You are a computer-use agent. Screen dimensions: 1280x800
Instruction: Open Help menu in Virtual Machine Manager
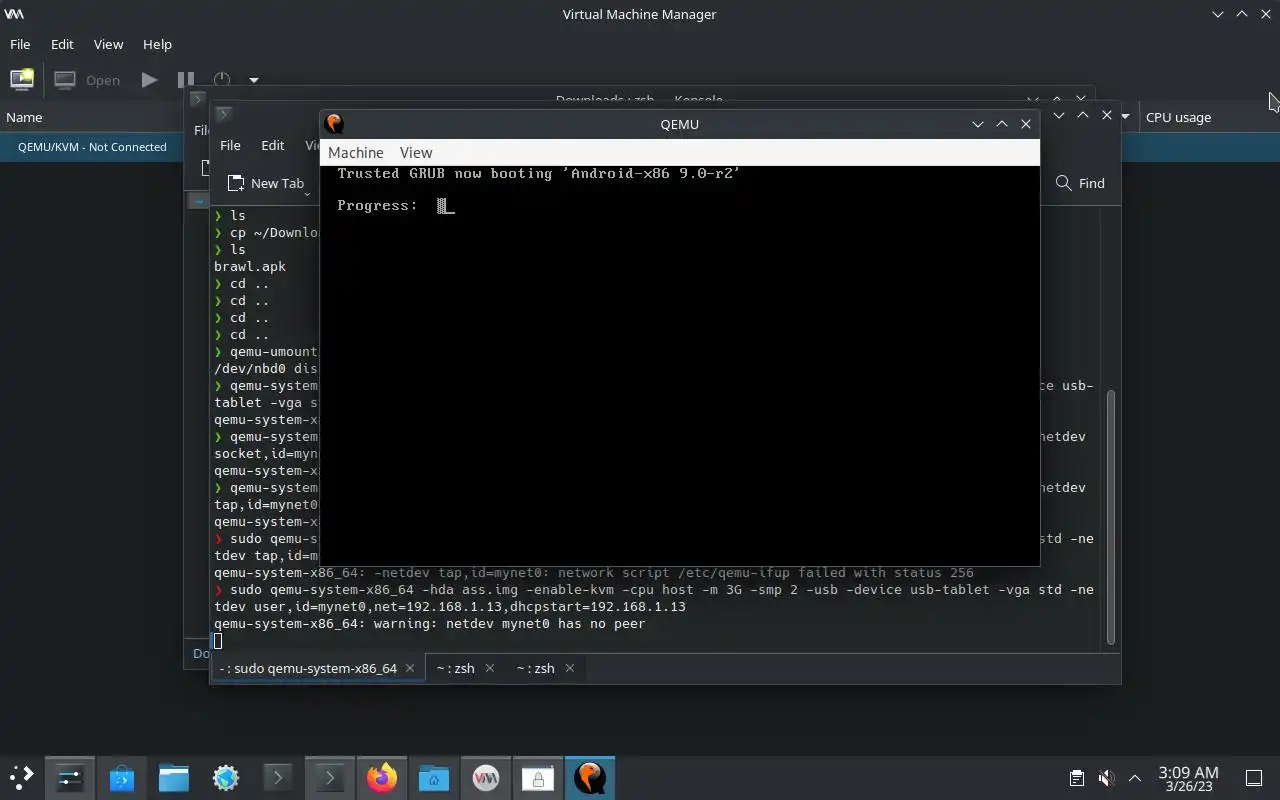(x=157, y=44)
